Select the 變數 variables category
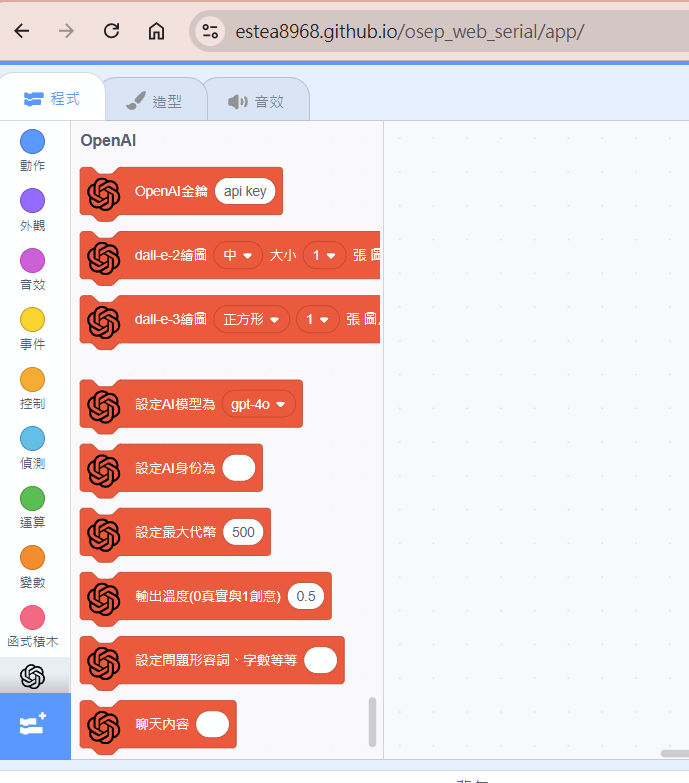The height and width of the screenshot is (783, 689). pyautogui.click(x=32, y=567)
